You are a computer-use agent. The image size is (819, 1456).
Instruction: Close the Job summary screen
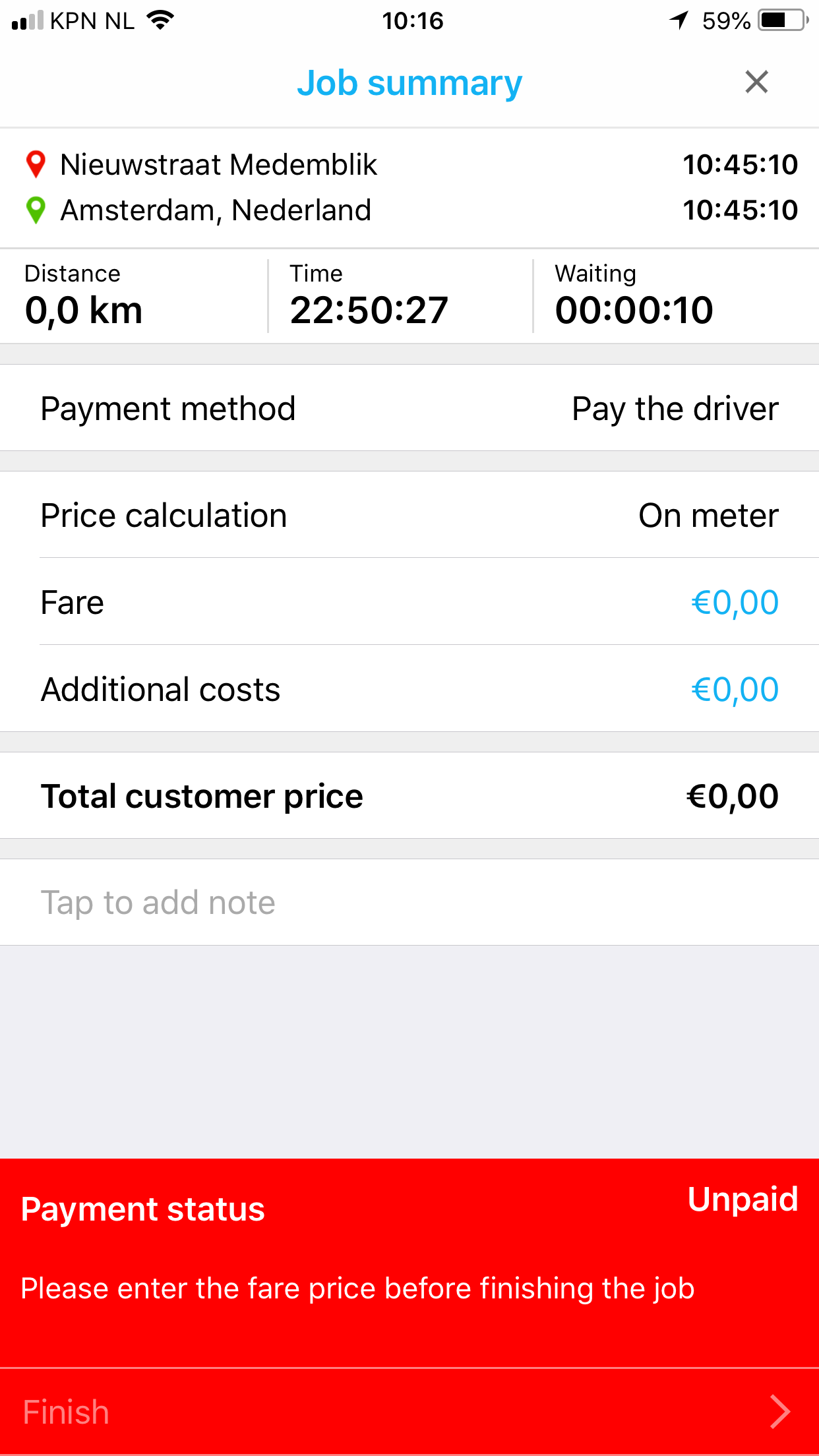tap(756, 82)
